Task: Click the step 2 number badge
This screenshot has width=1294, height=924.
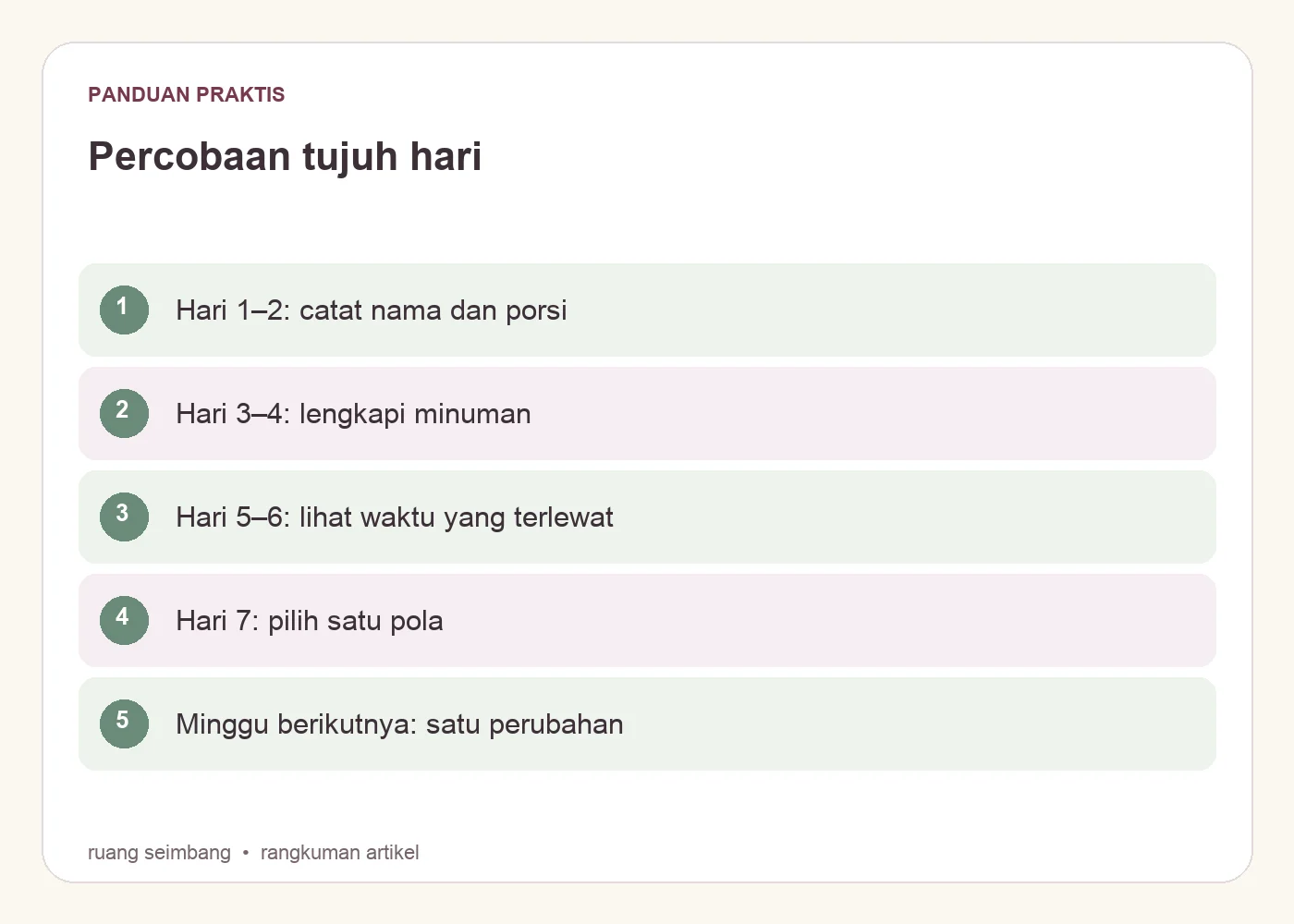Action: tap(124, 413)
